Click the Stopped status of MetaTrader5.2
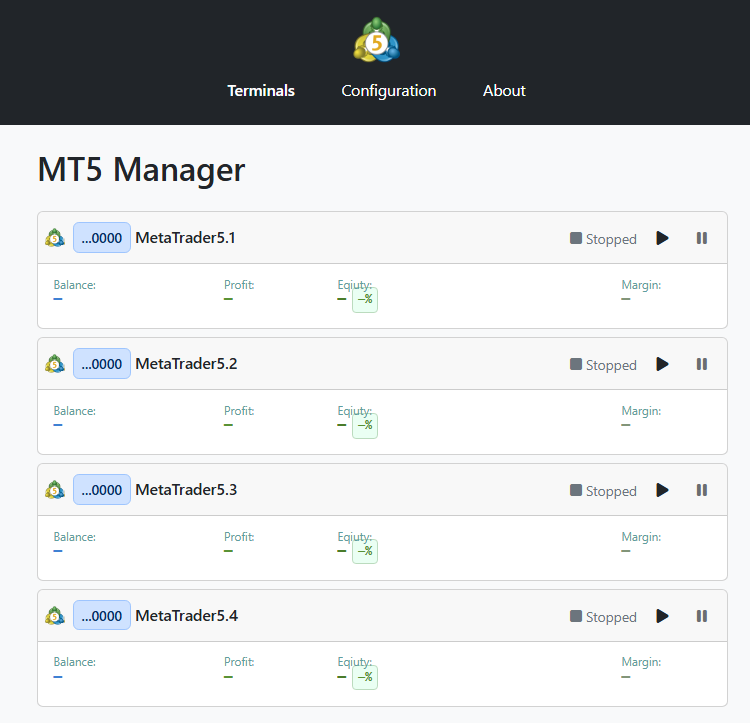 coord(603,365)
